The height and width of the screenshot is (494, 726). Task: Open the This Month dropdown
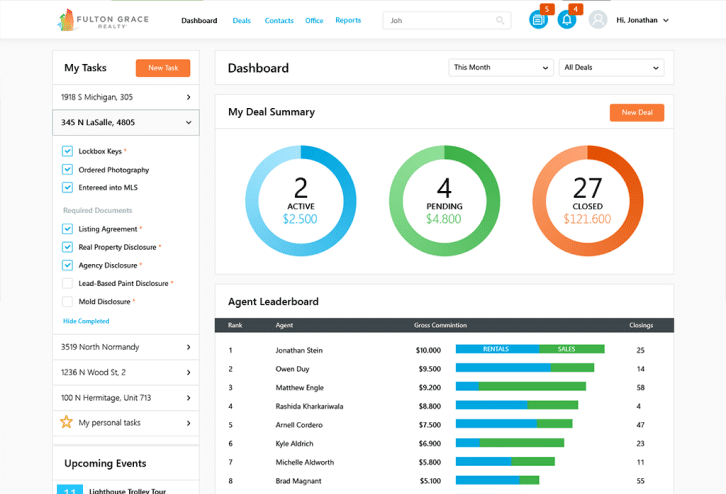[501, 68]
